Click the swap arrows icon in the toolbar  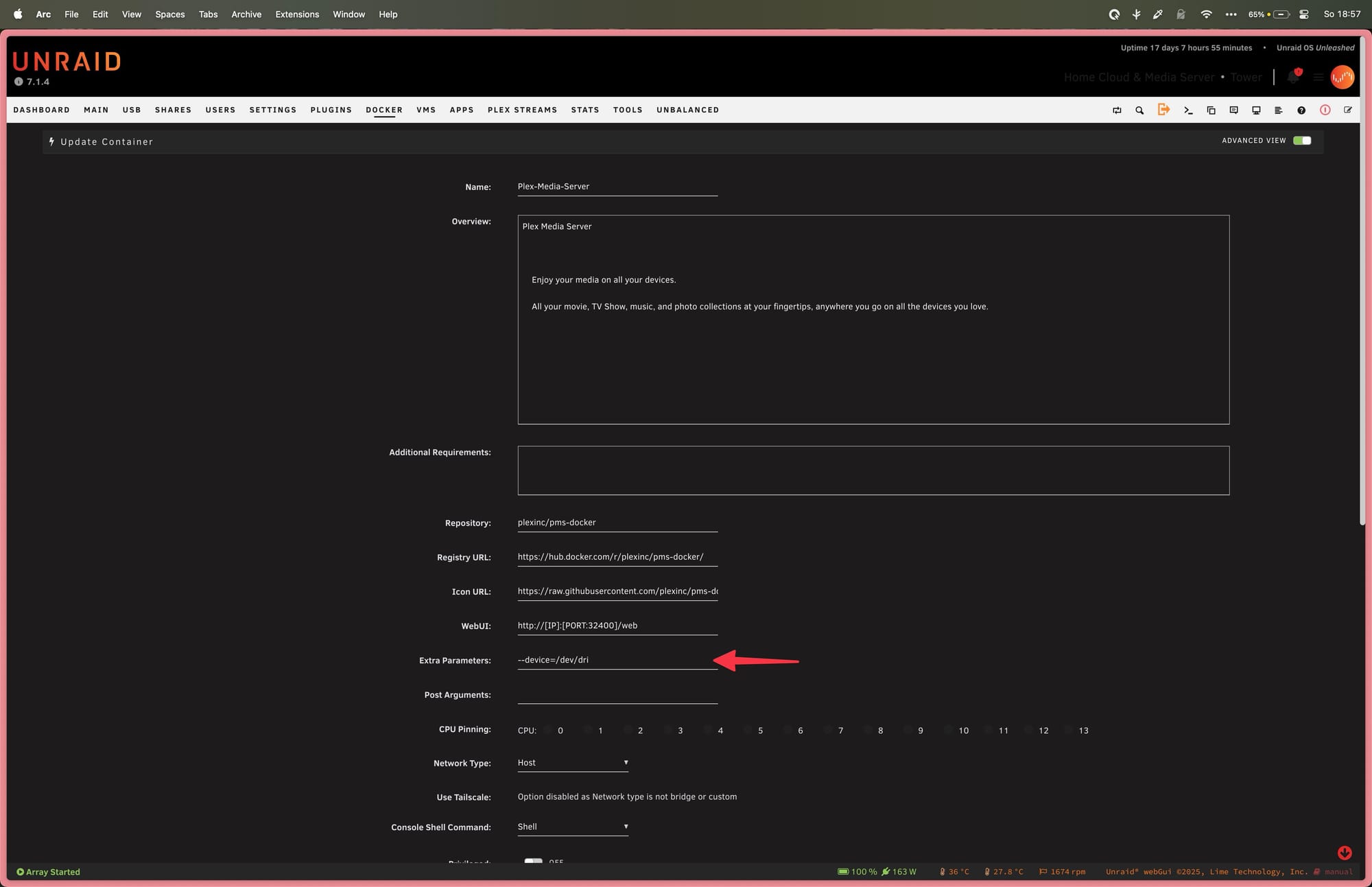tap(1117, 110)
